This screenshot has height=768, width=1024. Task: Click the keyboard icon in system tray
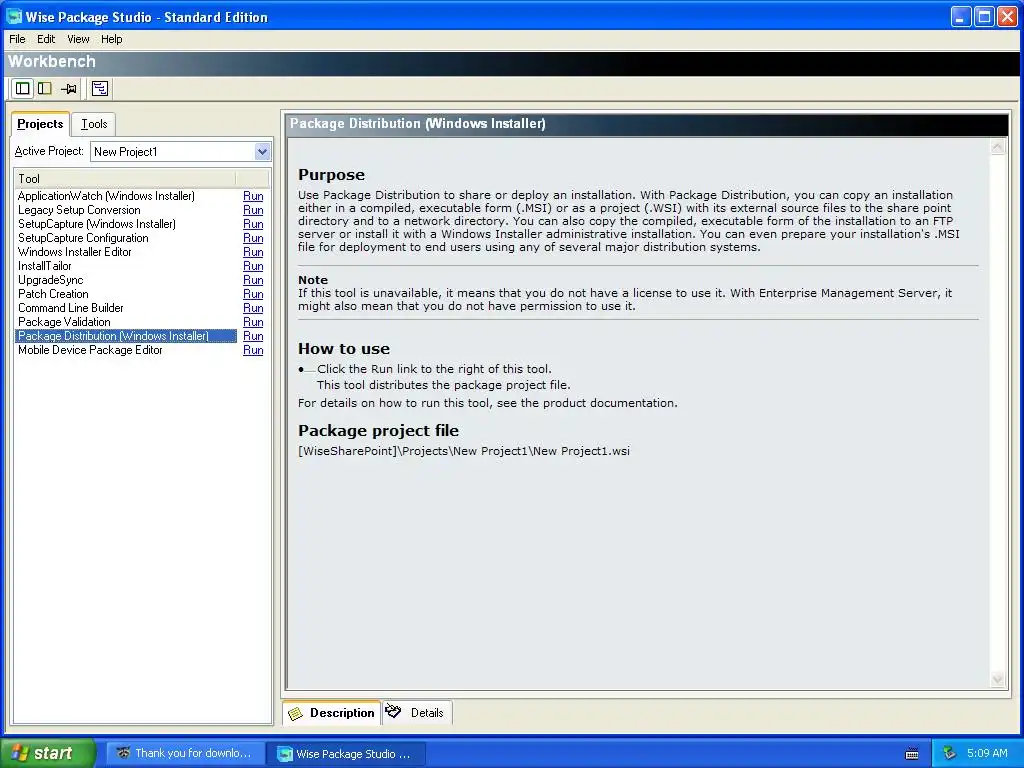coord(912,754)
